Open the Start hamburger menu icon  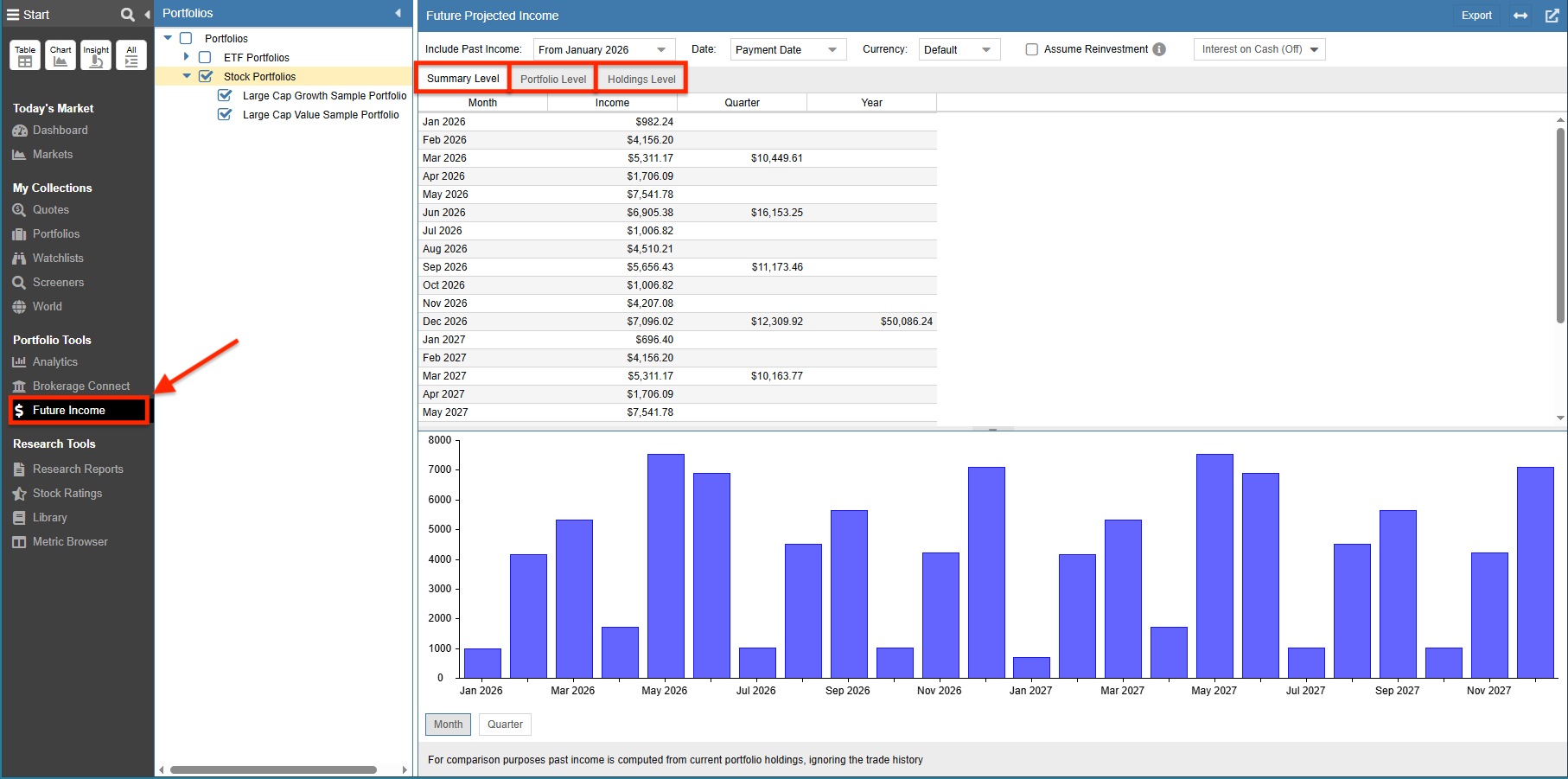point(13,15)
